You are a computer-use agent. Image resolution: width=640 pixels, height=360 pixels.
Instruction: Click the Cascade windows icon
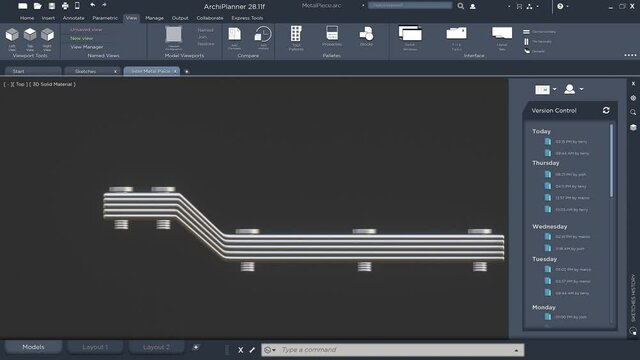(527, 51)
